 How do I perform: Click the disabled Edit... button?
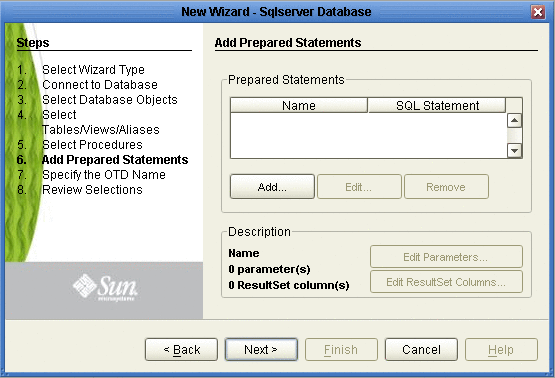pos(359,187)
